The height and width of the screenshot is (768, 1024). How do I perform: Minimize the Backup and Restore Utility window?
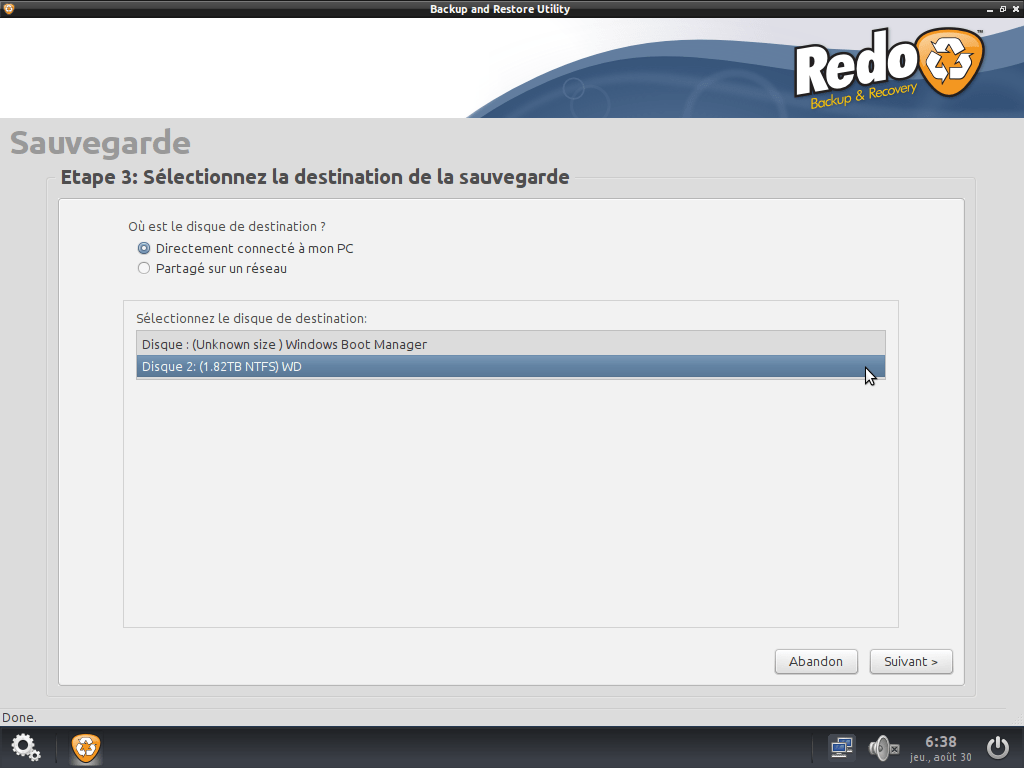tap(990, 9)
